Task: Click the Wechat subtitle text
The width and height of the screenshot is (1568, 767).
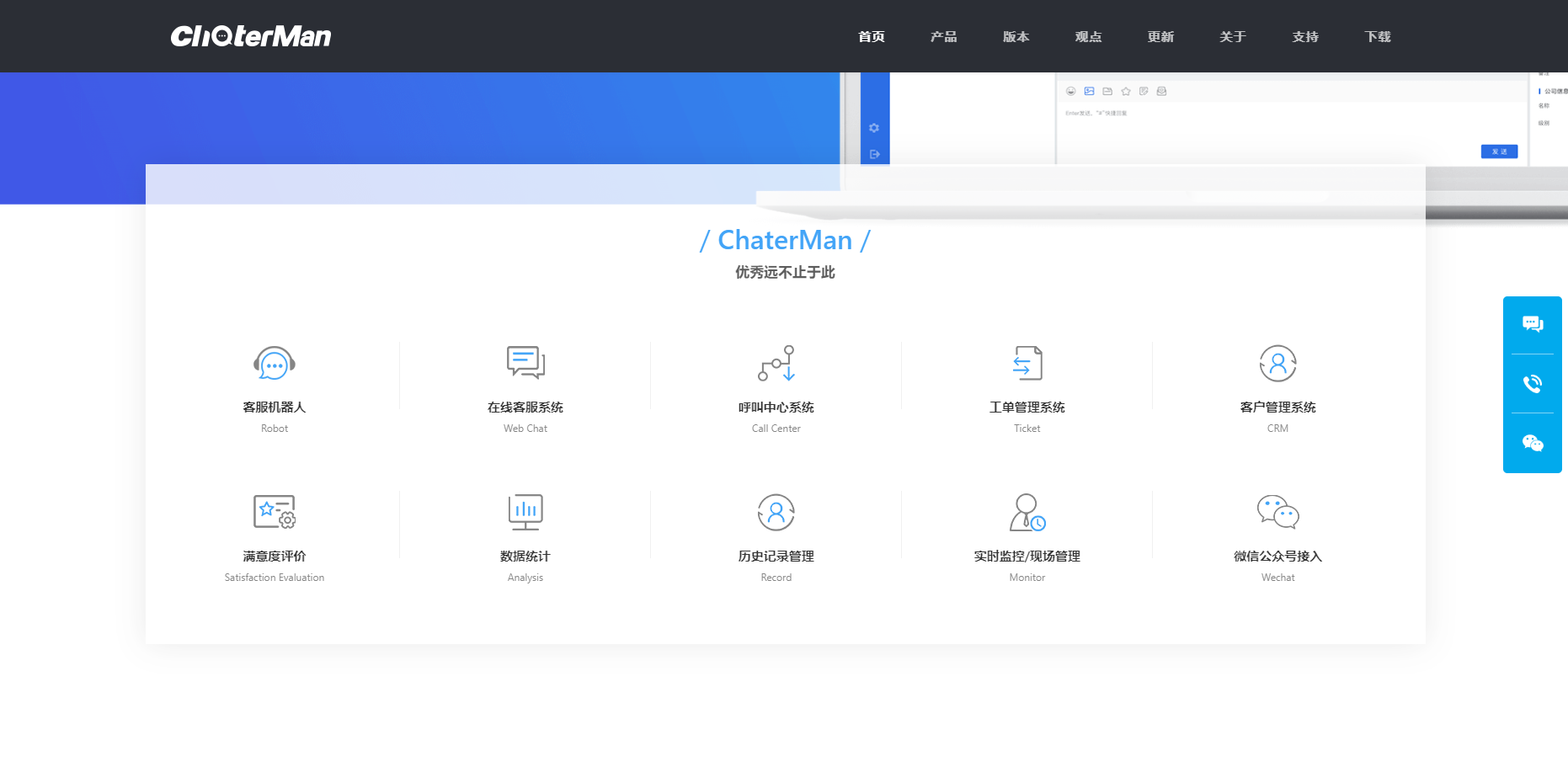Action: [1278, 578]
